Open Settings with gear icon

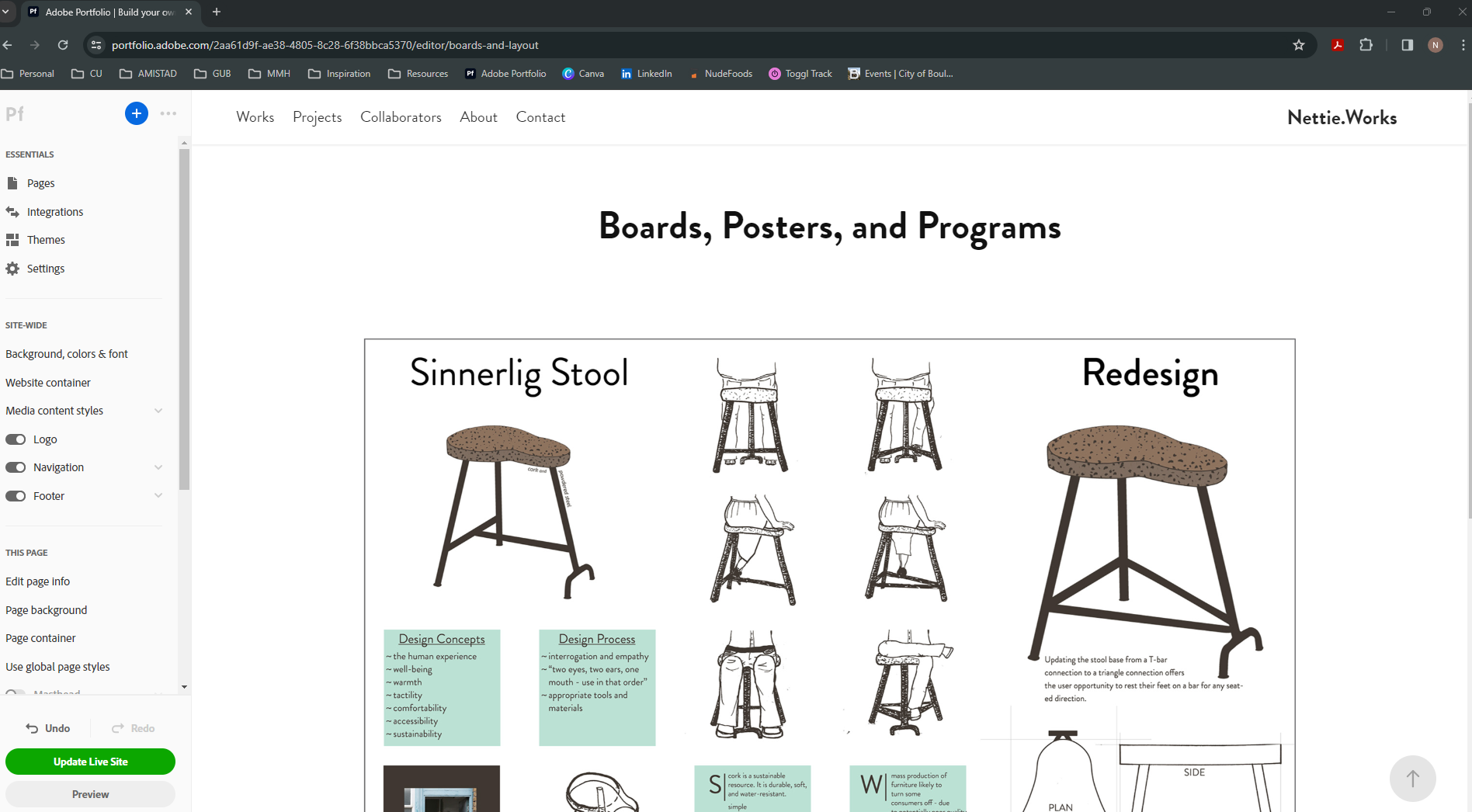[45, 269]
